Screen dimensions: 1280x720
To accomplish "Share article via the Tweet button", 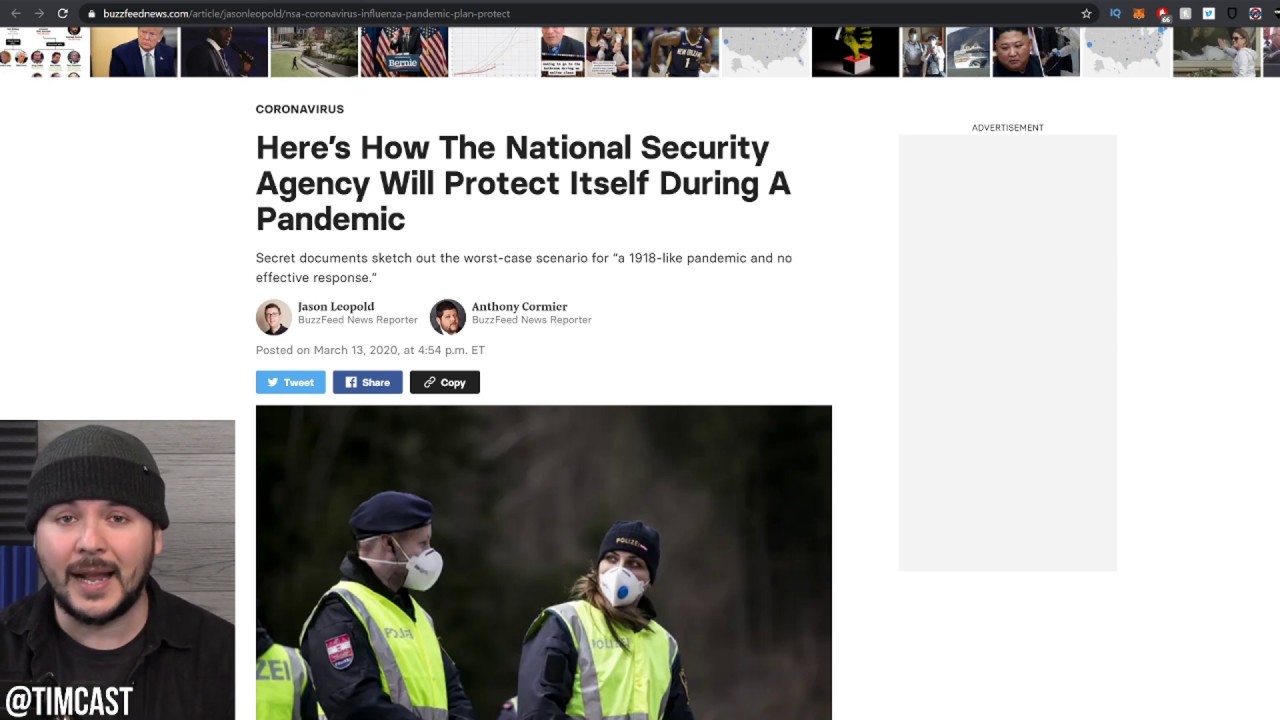I will click(290, 382).
